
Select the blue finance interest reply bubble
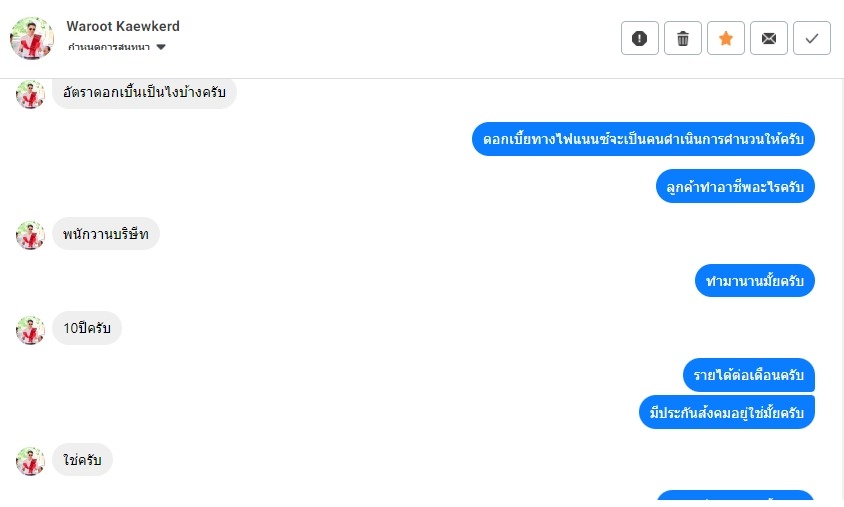click(643, 139)
